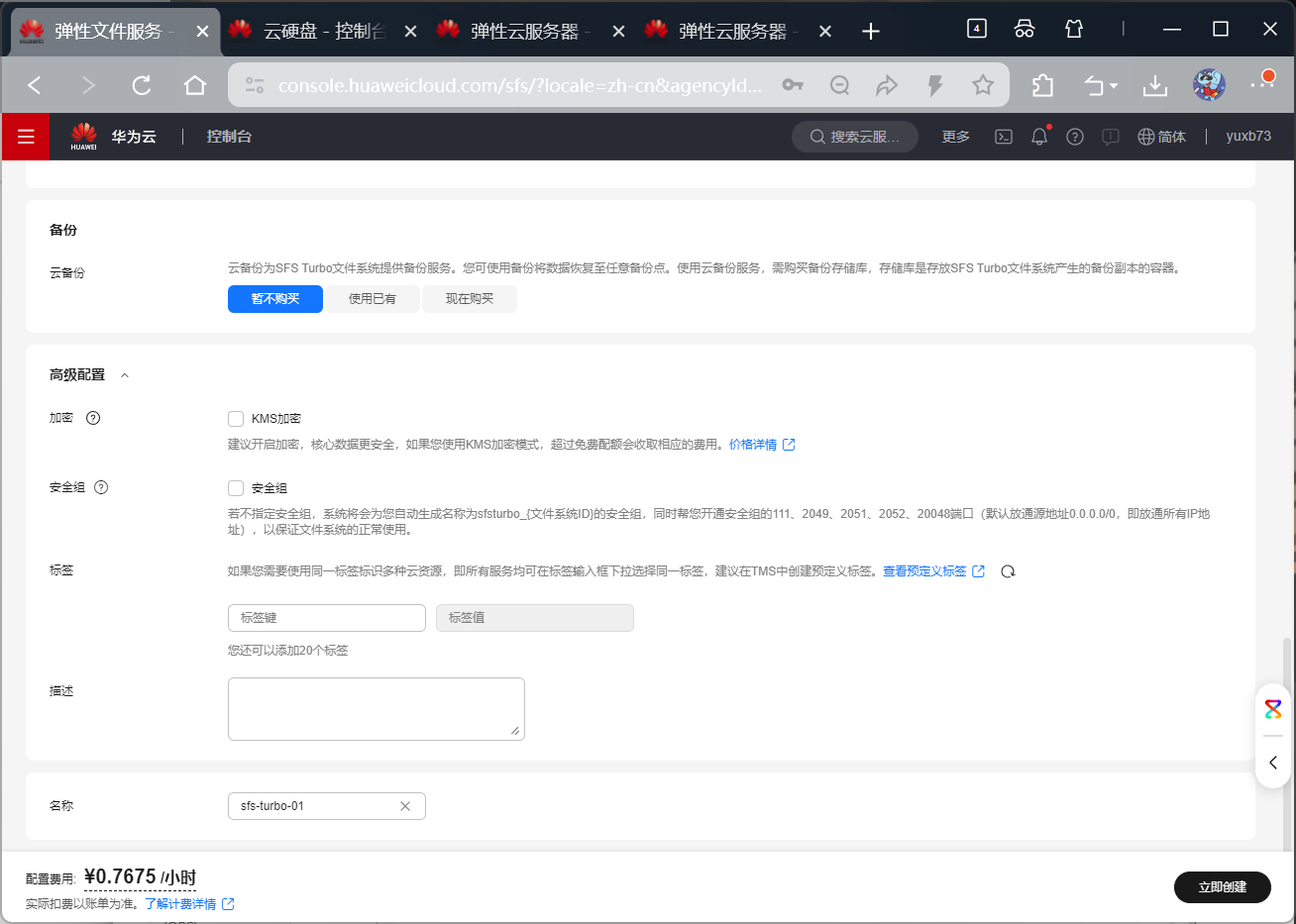Viewport: 1296px width, 924px height.
Task: Open the browser extensions puzzle icon
Action: 1042,85
